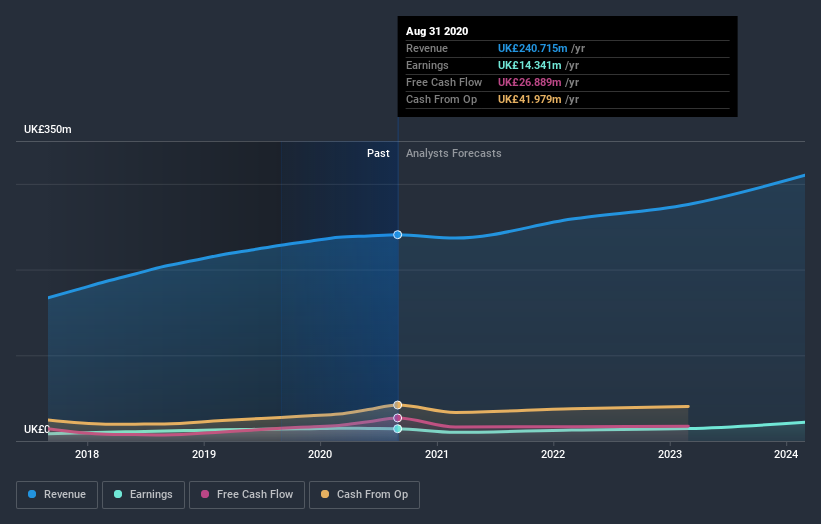
Task: Click the Earnings row label in tooltip
Action: coord(427,65)
